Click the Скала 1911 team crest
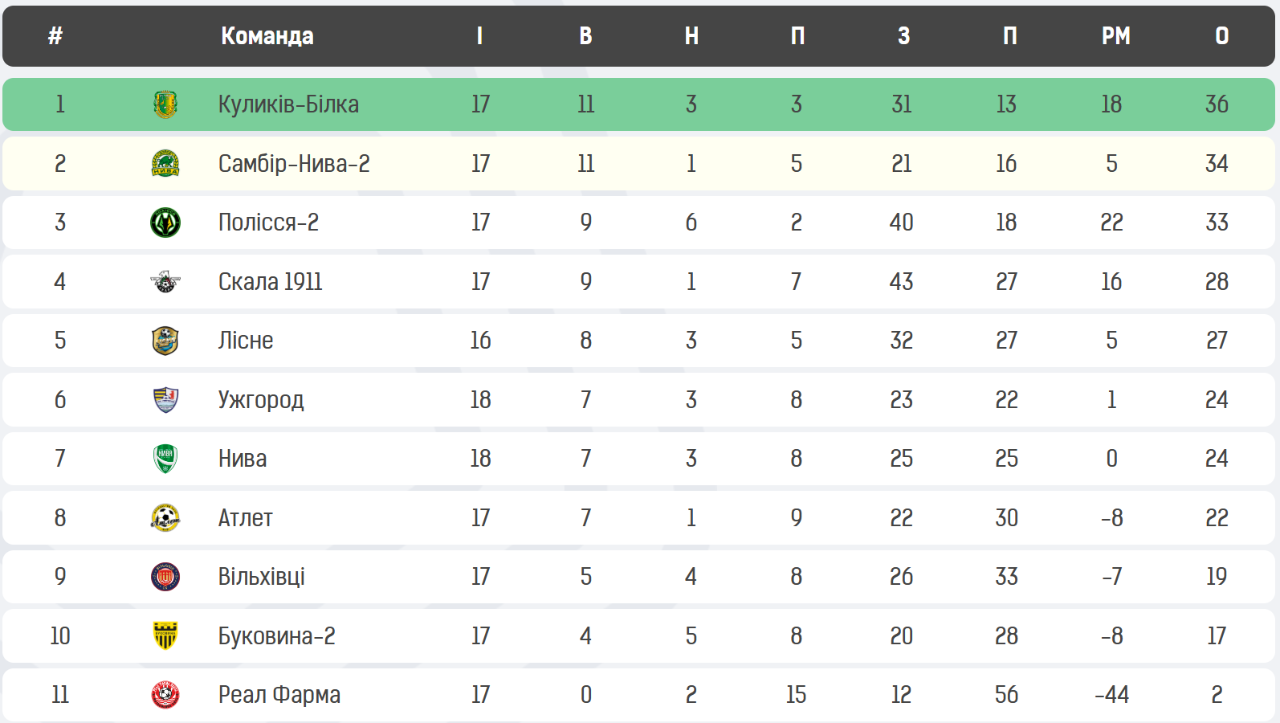1280x723 pixels. (165, 281)
